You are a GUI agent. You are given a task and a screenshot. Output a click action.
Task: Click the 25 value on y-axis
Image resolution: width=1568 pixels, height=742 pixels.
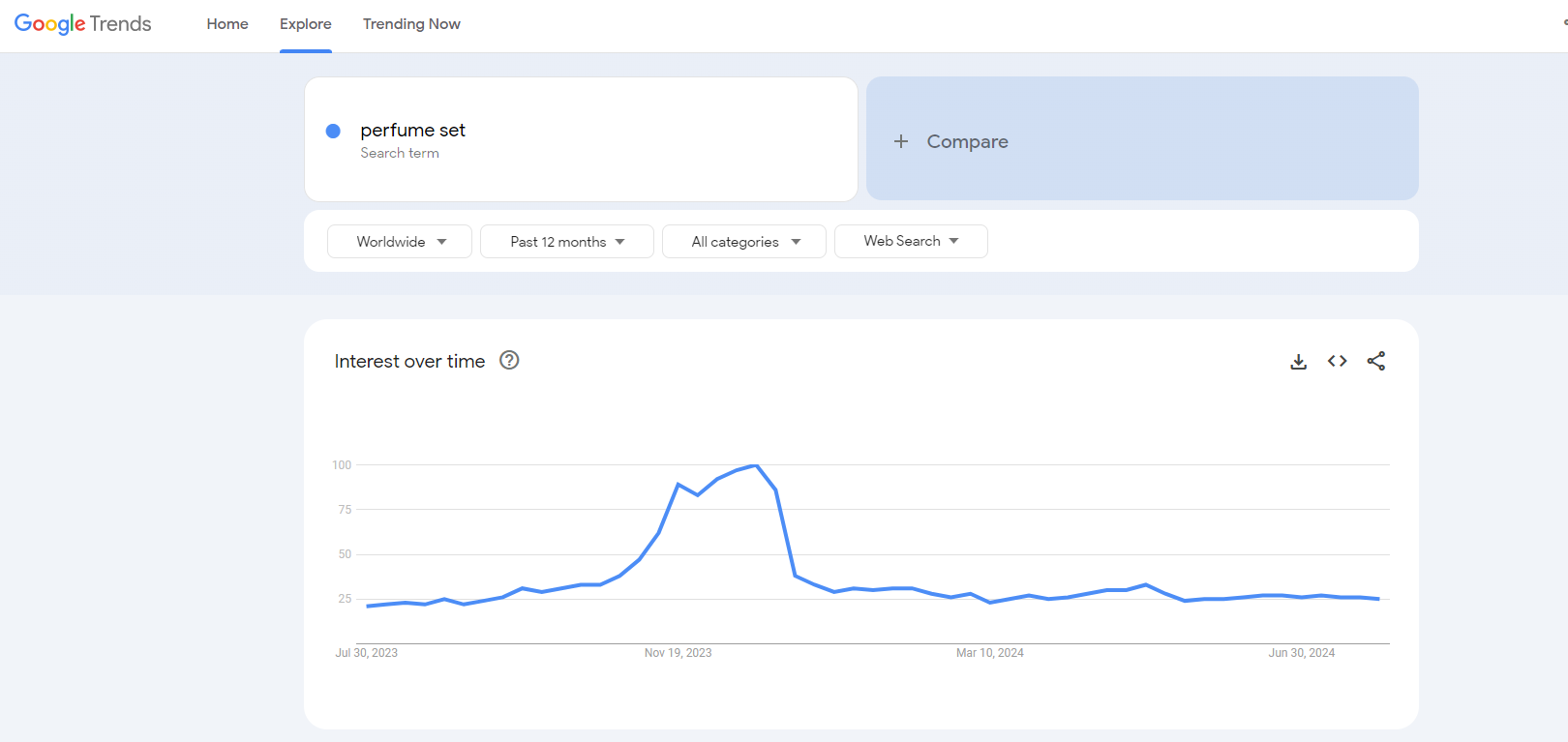click(x=345, y=599)
